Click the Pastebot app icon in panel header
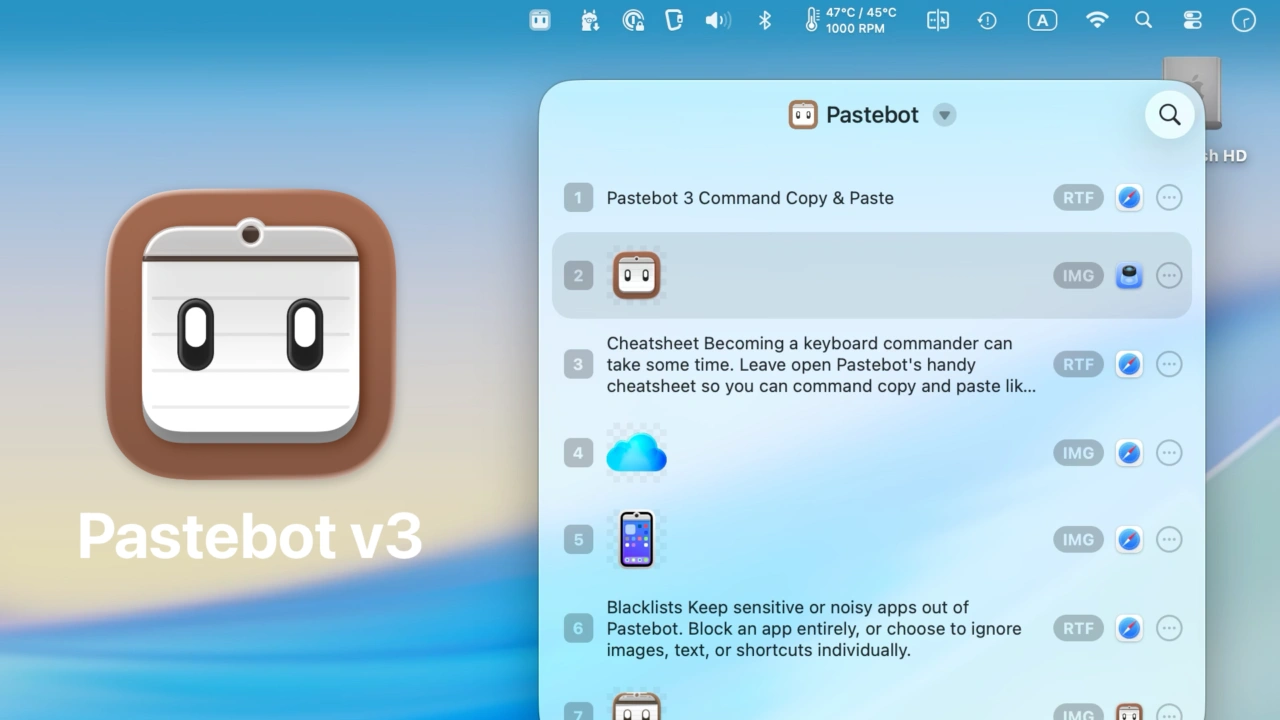 pos(803,115)
